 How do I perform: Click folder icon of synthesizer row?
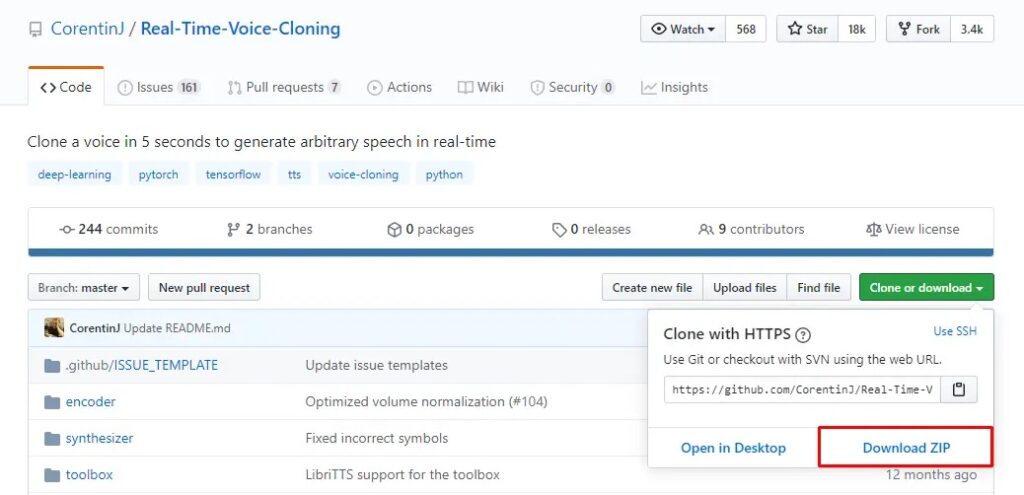coord(52,439)
